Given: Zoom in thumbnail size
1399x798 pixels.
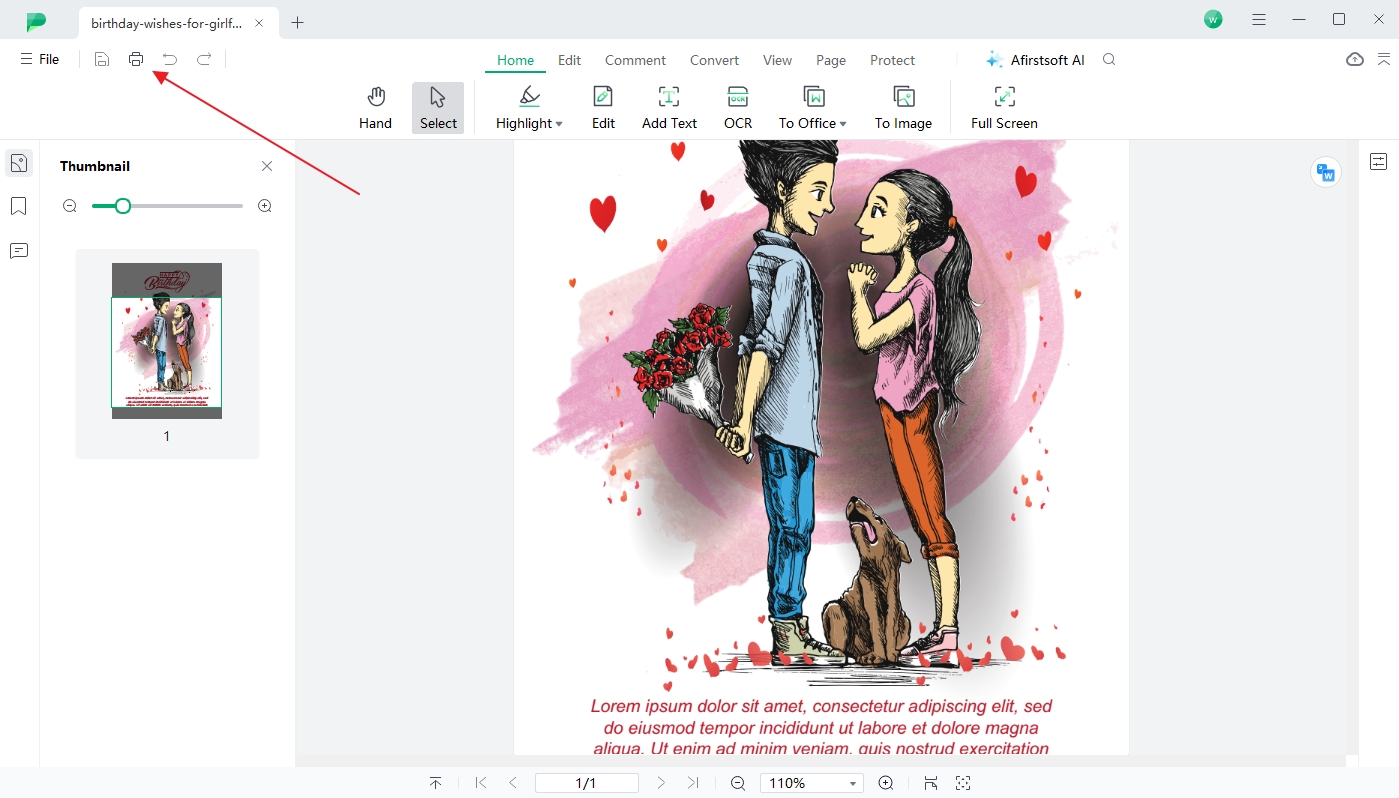Looking at the screenshot, I should click(265, 206).
